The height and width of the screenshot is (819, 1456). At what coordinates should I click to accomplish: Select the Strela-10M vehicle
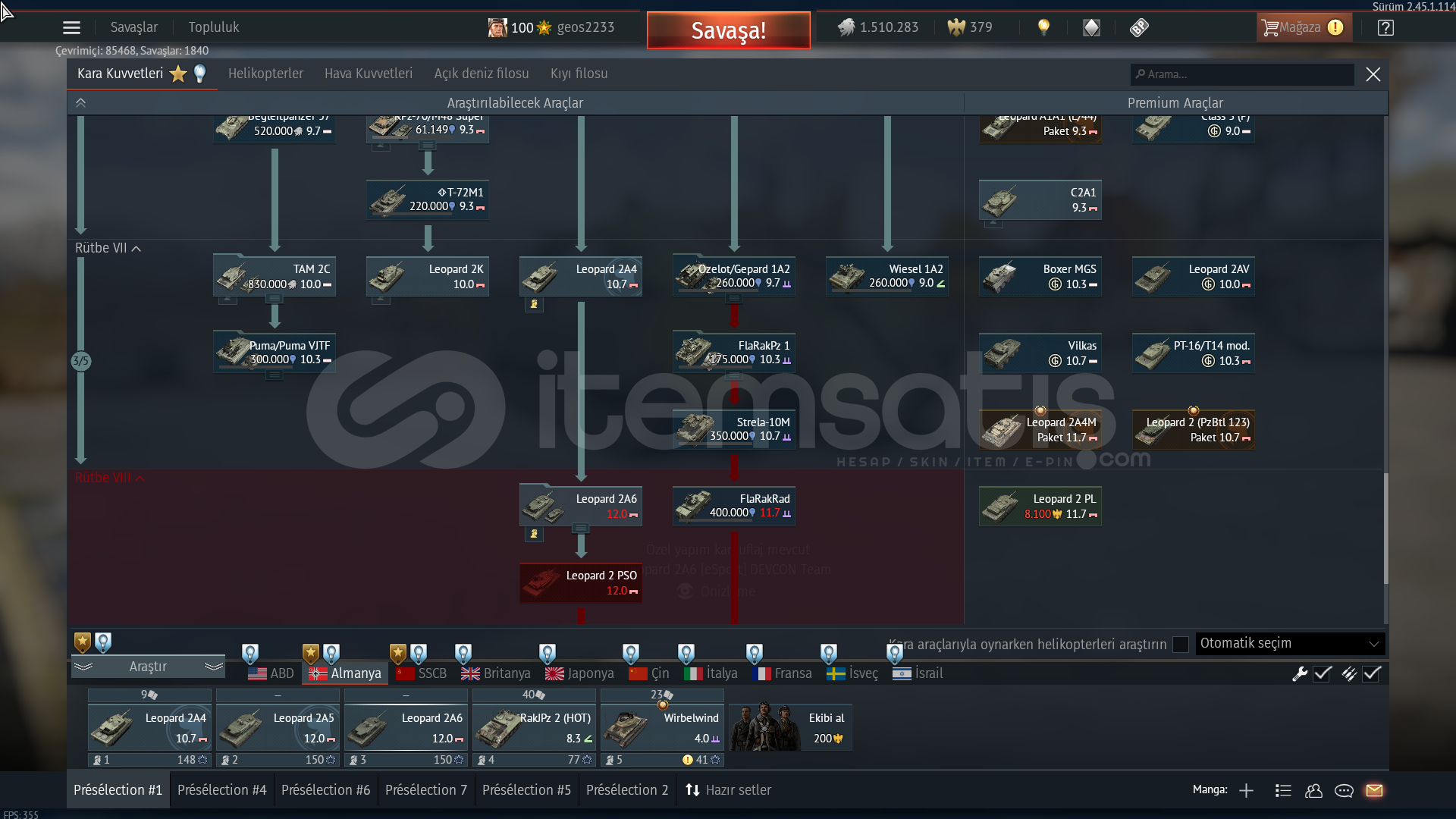pos(734,429)
